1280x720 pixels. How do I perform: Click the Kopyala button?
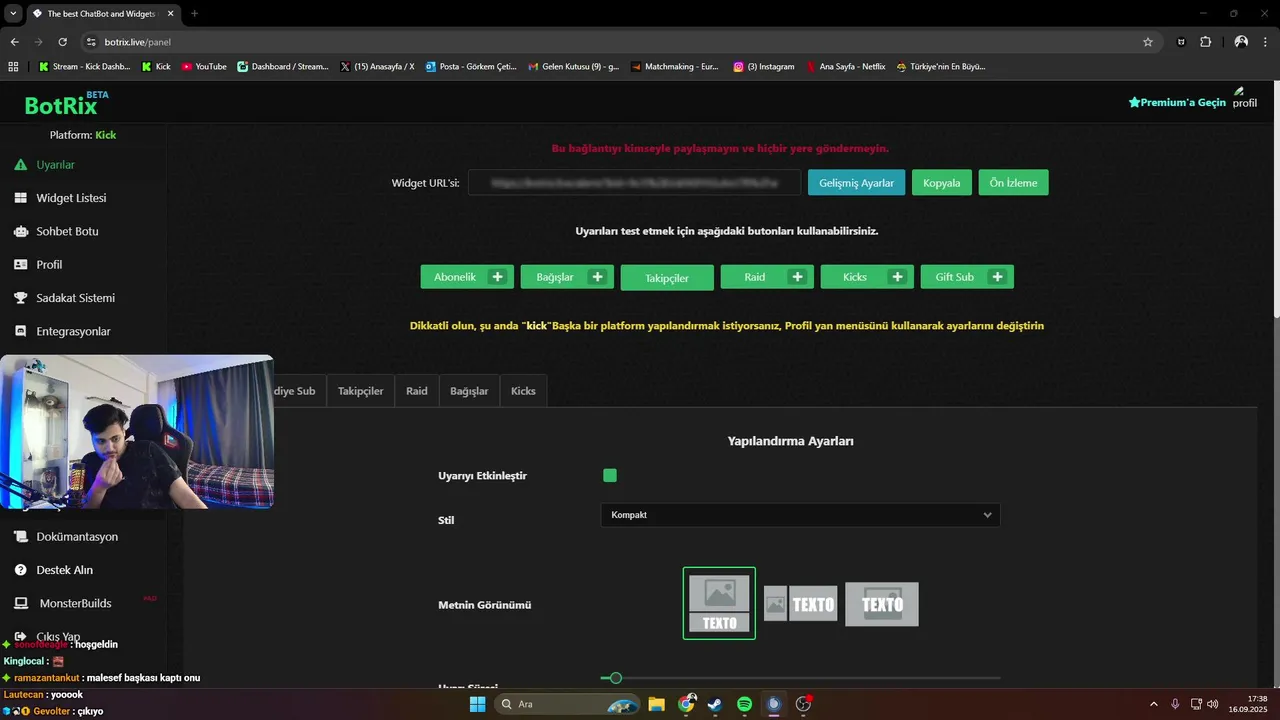941,183
